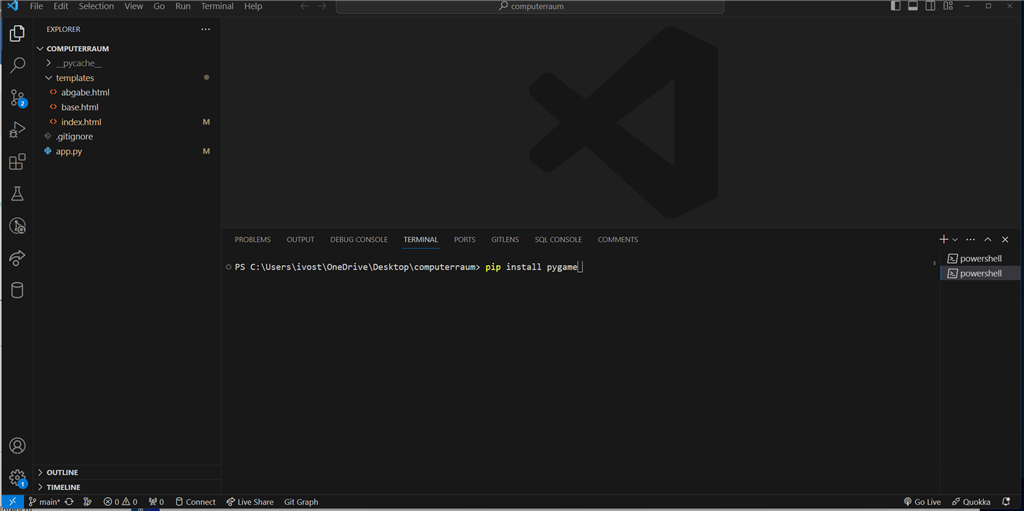1024x511 pixels.
Task: Expand the __pycache__ folder
Action: point(78,63)
